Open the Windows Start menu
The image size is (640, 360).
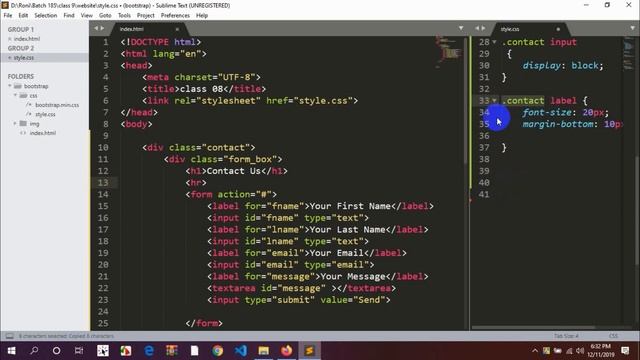coord(11,351)
